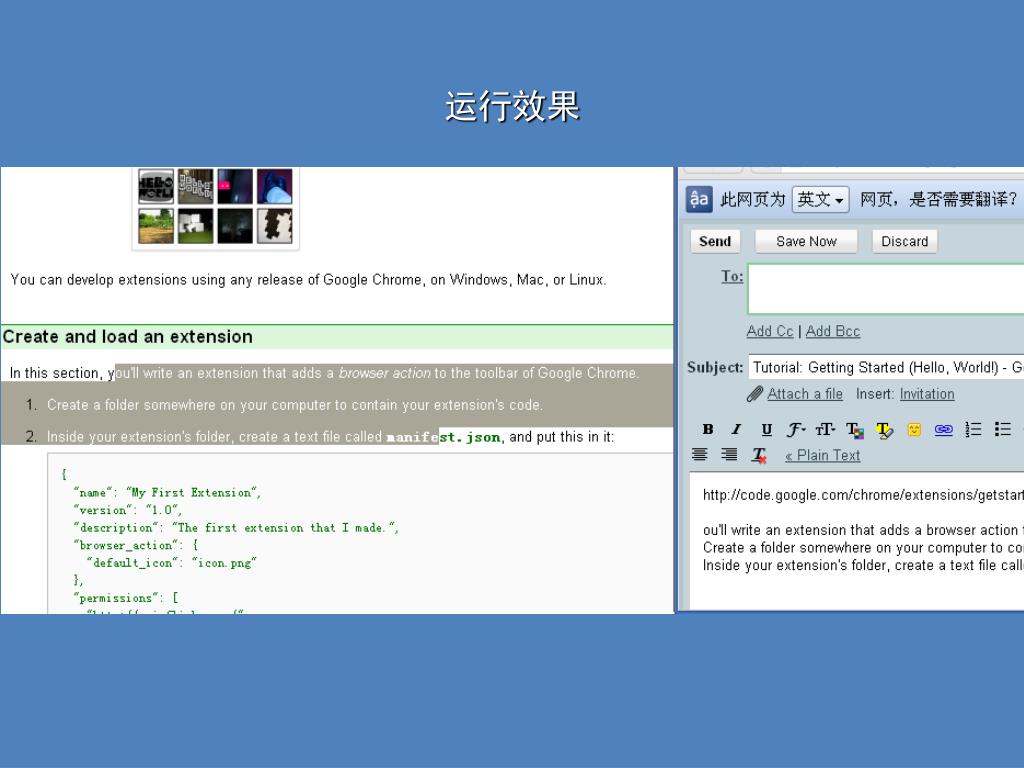Switch to Plain Text mode

(822, 455)
